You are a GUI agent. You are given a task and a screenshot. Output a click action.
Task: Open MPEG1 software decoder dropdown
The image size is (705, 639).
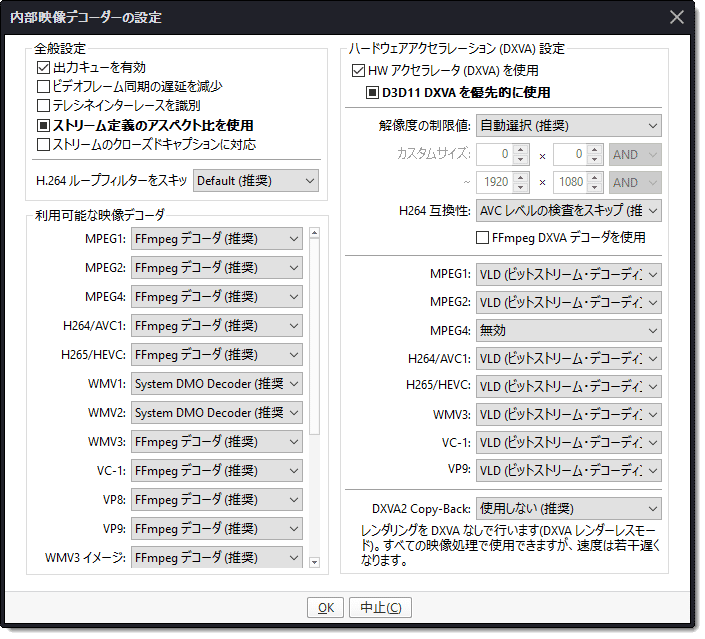[217, 239]
